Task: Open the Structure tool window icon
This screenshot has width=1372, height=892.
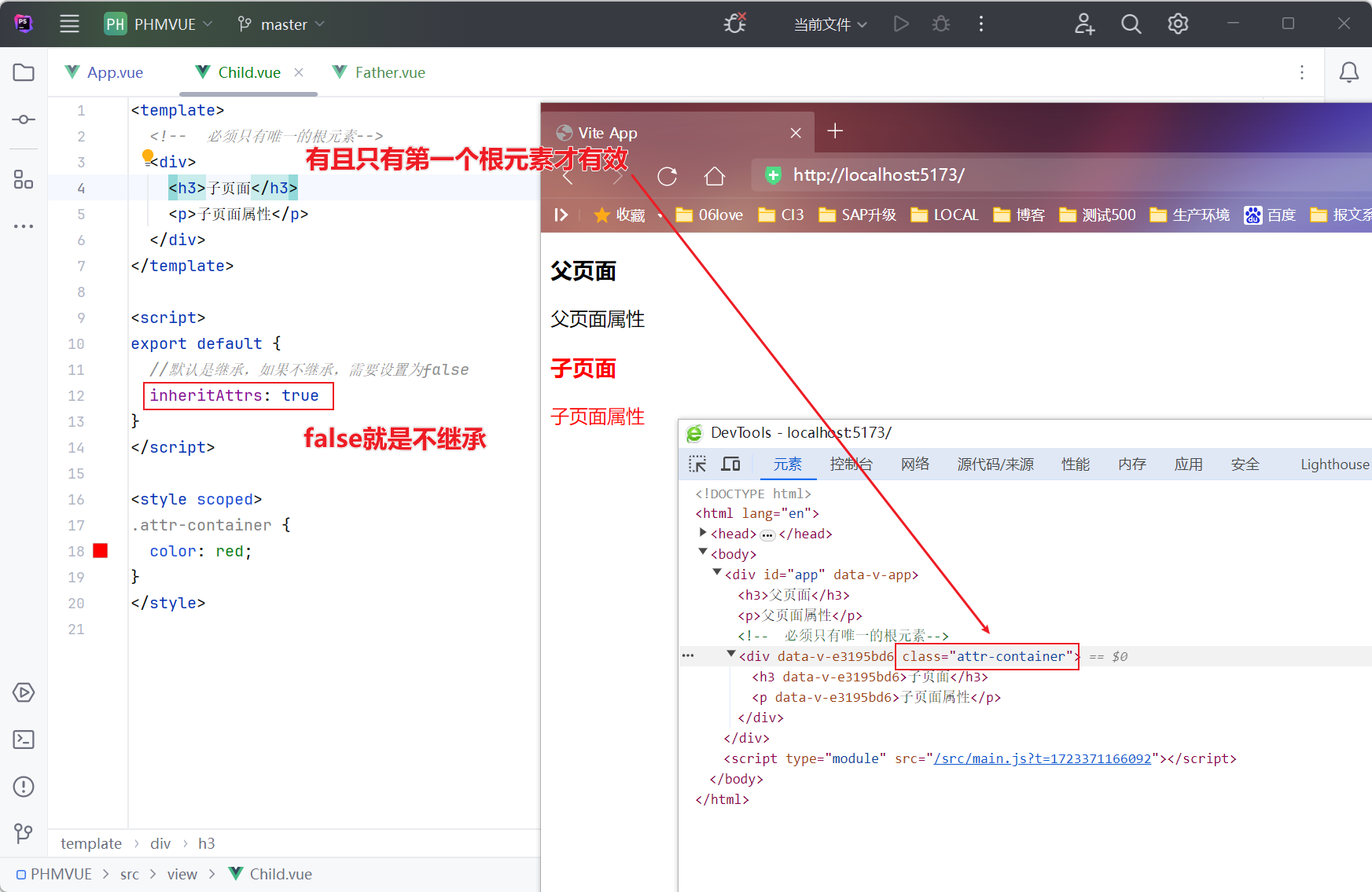Action: coord(24,179)
